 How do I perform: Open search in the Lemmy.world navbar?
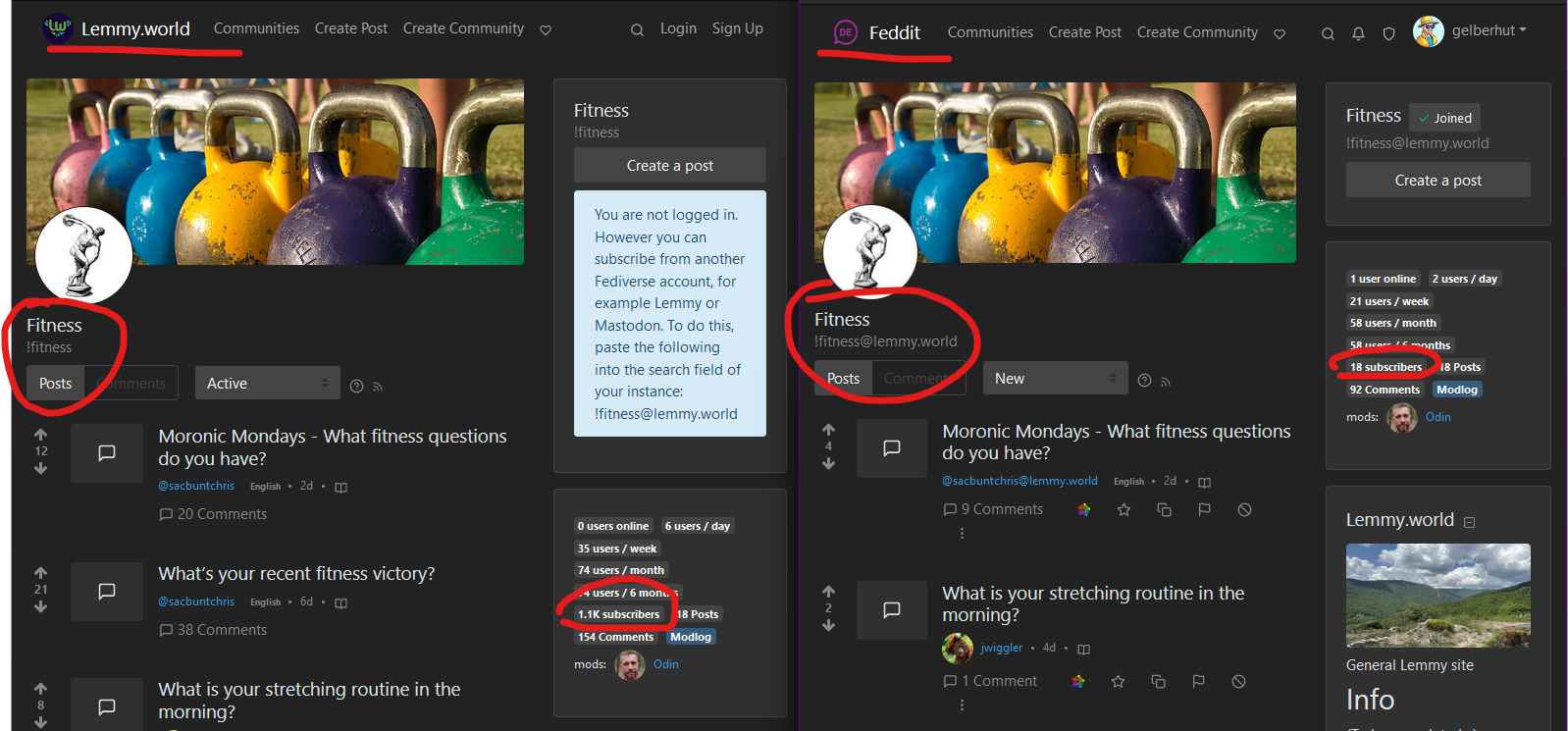(x=637, y=29)
